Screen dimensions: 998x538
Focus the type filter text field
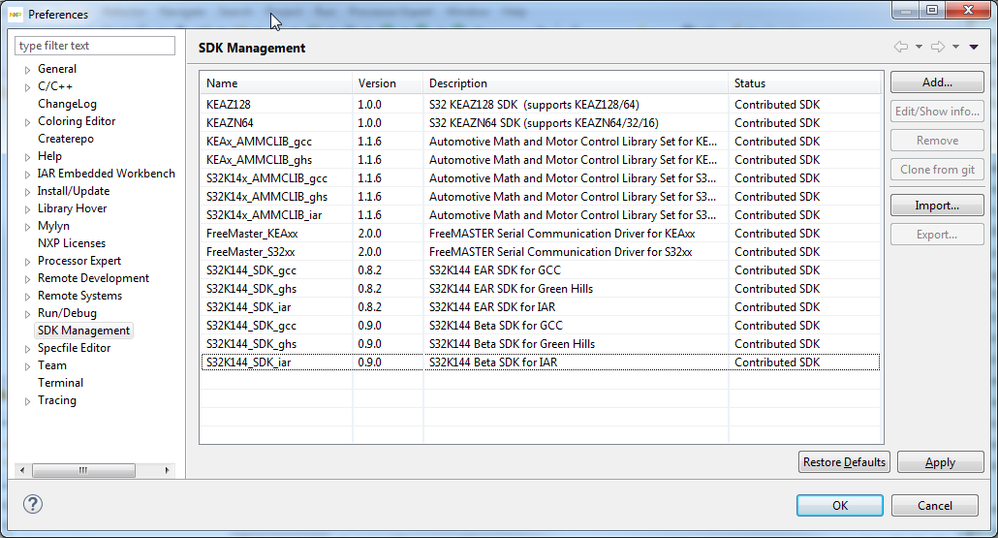pyautogui.click(x=95, y=46)
